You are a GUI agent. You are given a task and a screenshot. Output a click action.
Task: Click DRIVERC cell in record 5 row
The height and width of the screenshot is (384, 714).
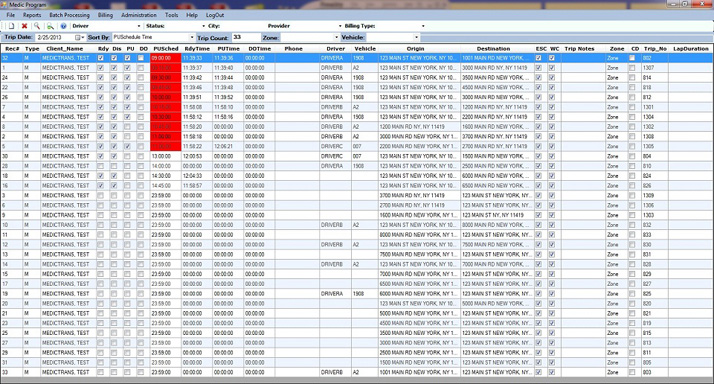[x=336, y=146]
